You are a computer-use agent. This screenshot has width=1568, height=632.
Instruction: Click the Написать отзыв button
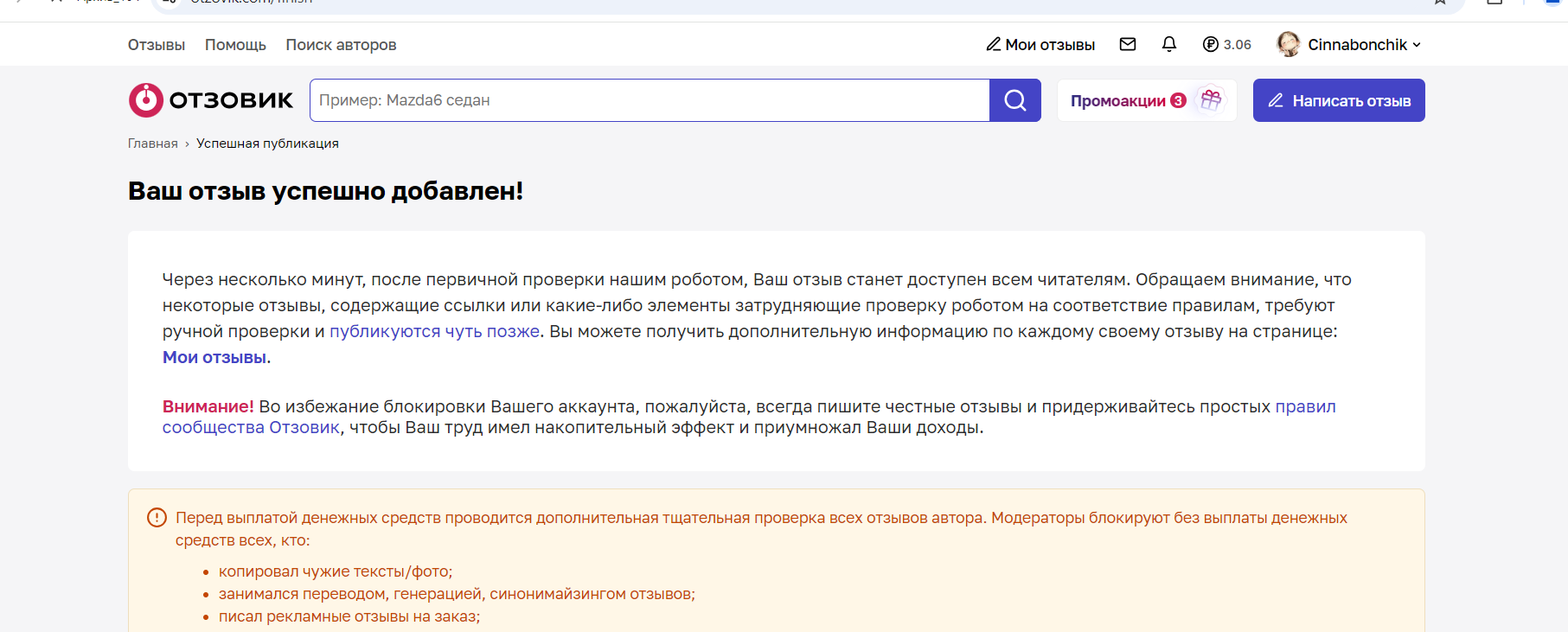coord(1339,100)
